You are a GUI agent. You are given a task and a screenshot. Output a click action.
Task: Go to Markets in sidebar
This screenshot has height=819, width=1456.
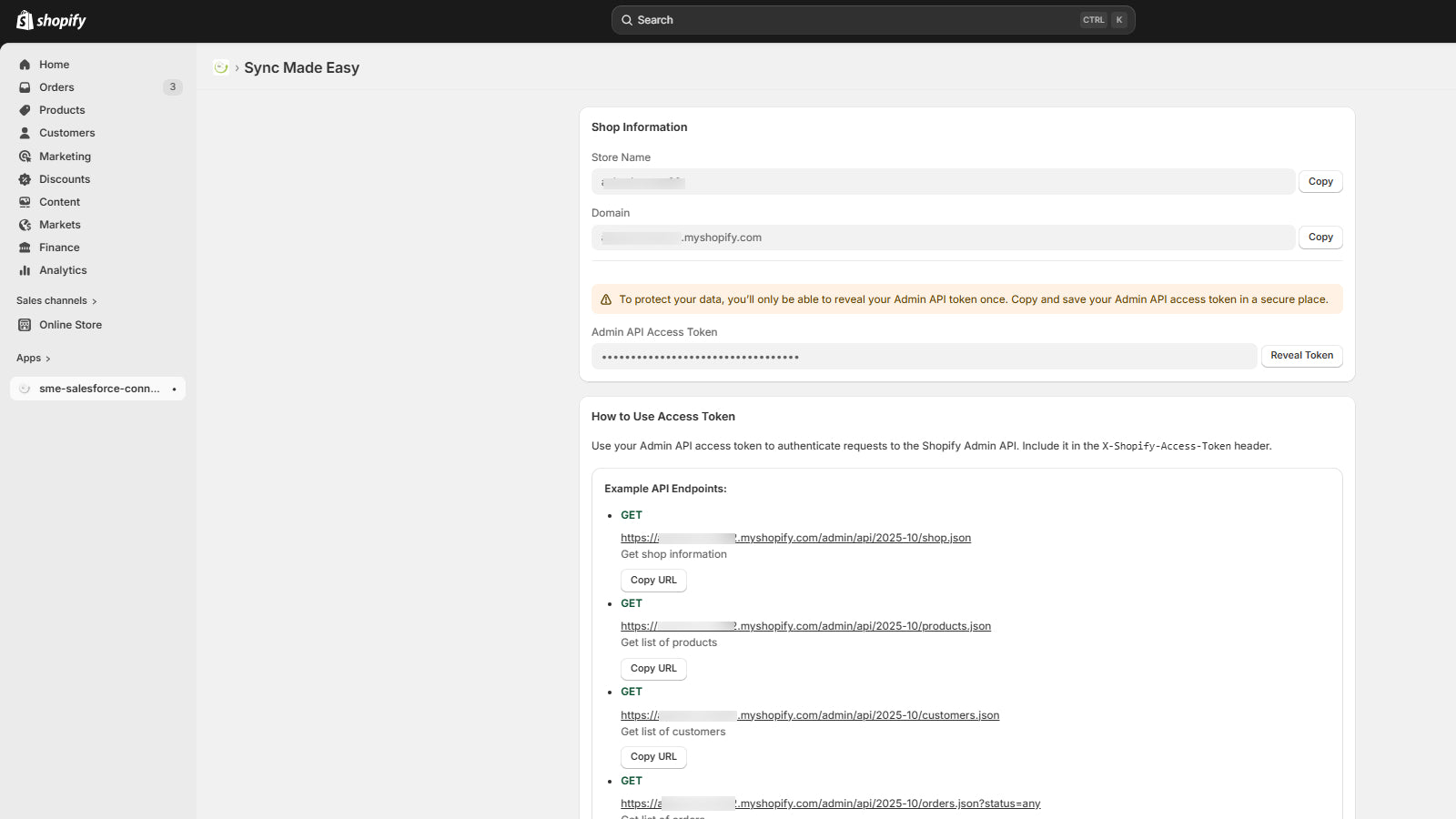(60, 225)
